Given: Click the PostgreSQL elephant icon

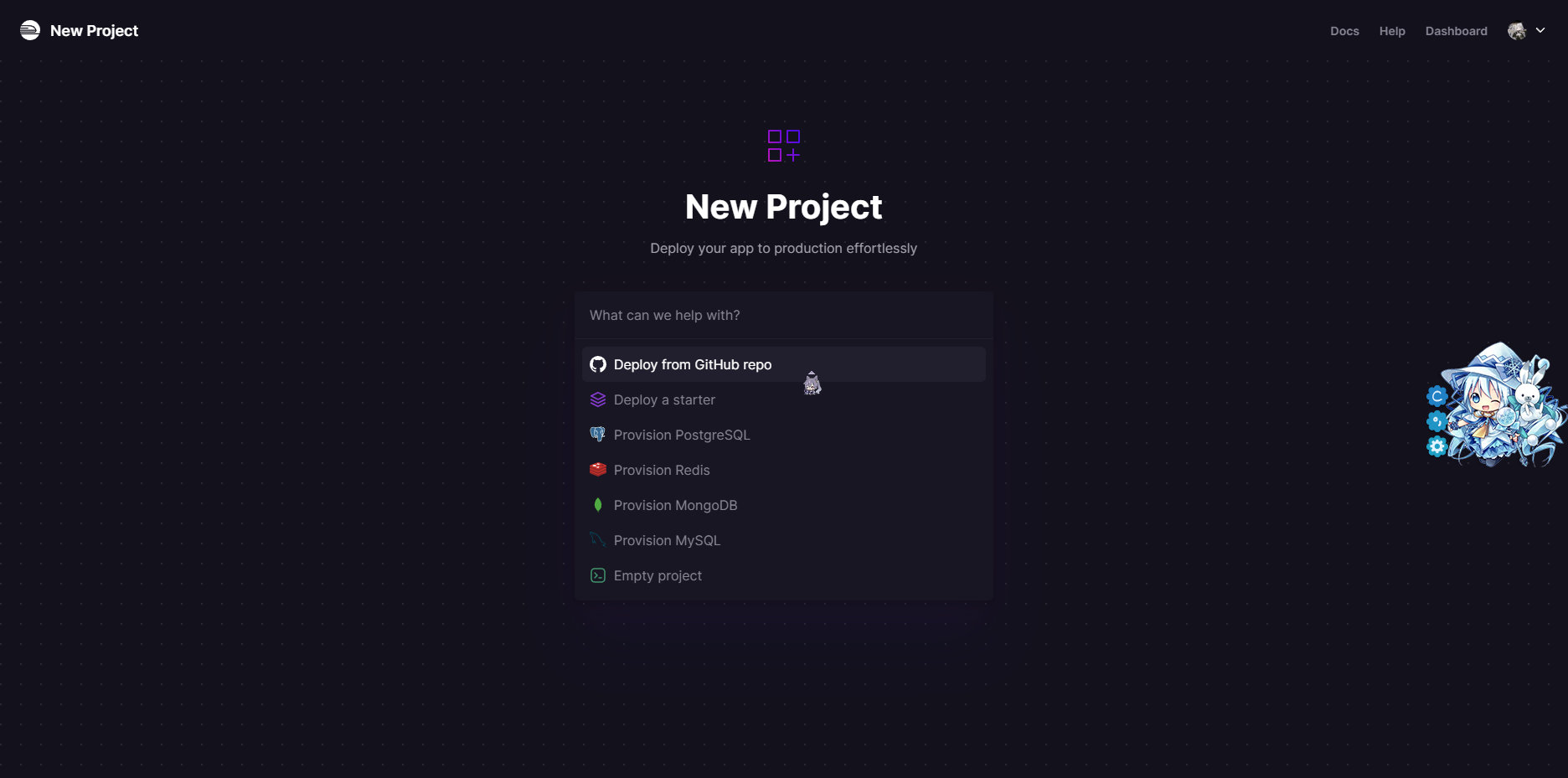Looking at the screenshot, I should click(x=598, y=435).
